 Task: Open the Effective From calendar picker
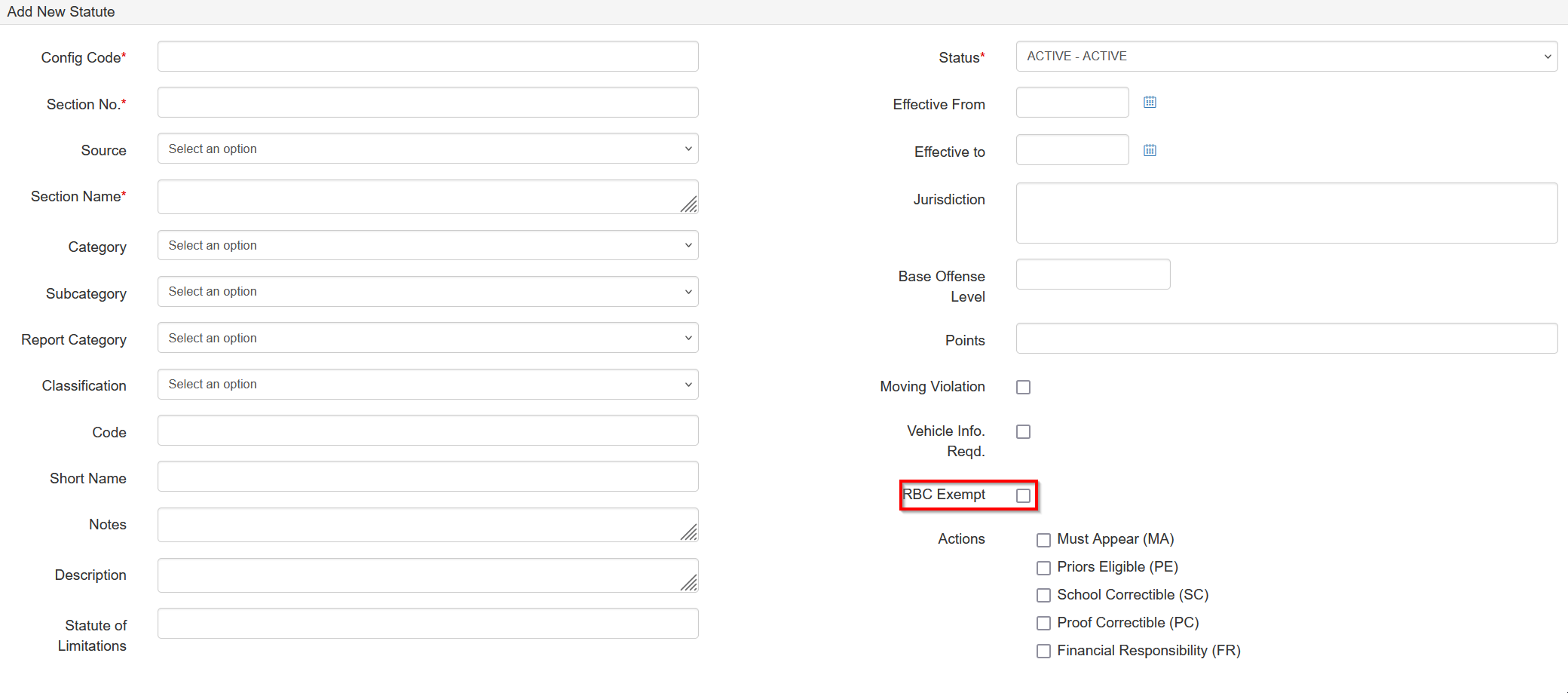[x=1150, y=102]
